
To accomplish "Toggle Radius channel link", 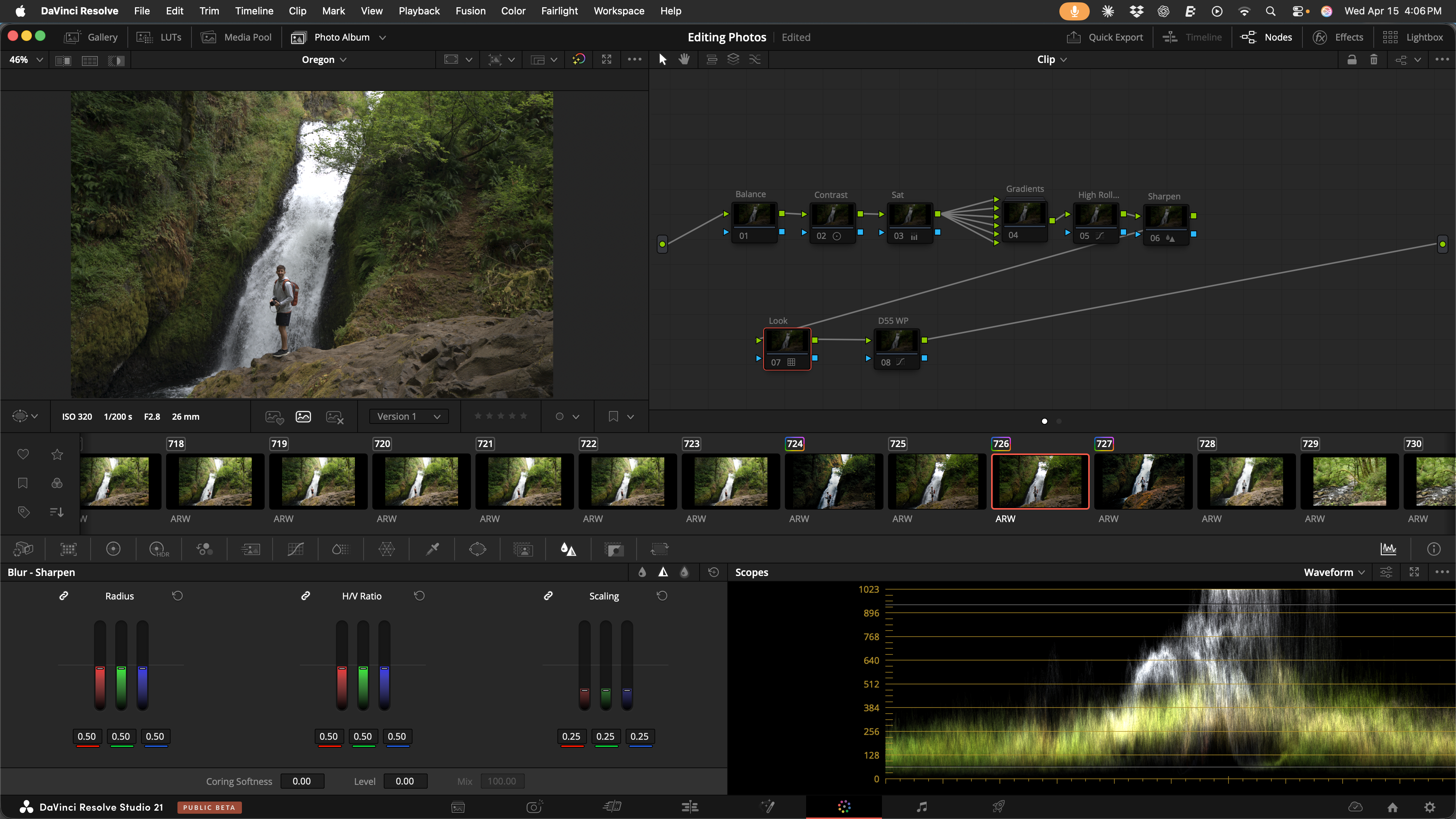I will [64, 596].
